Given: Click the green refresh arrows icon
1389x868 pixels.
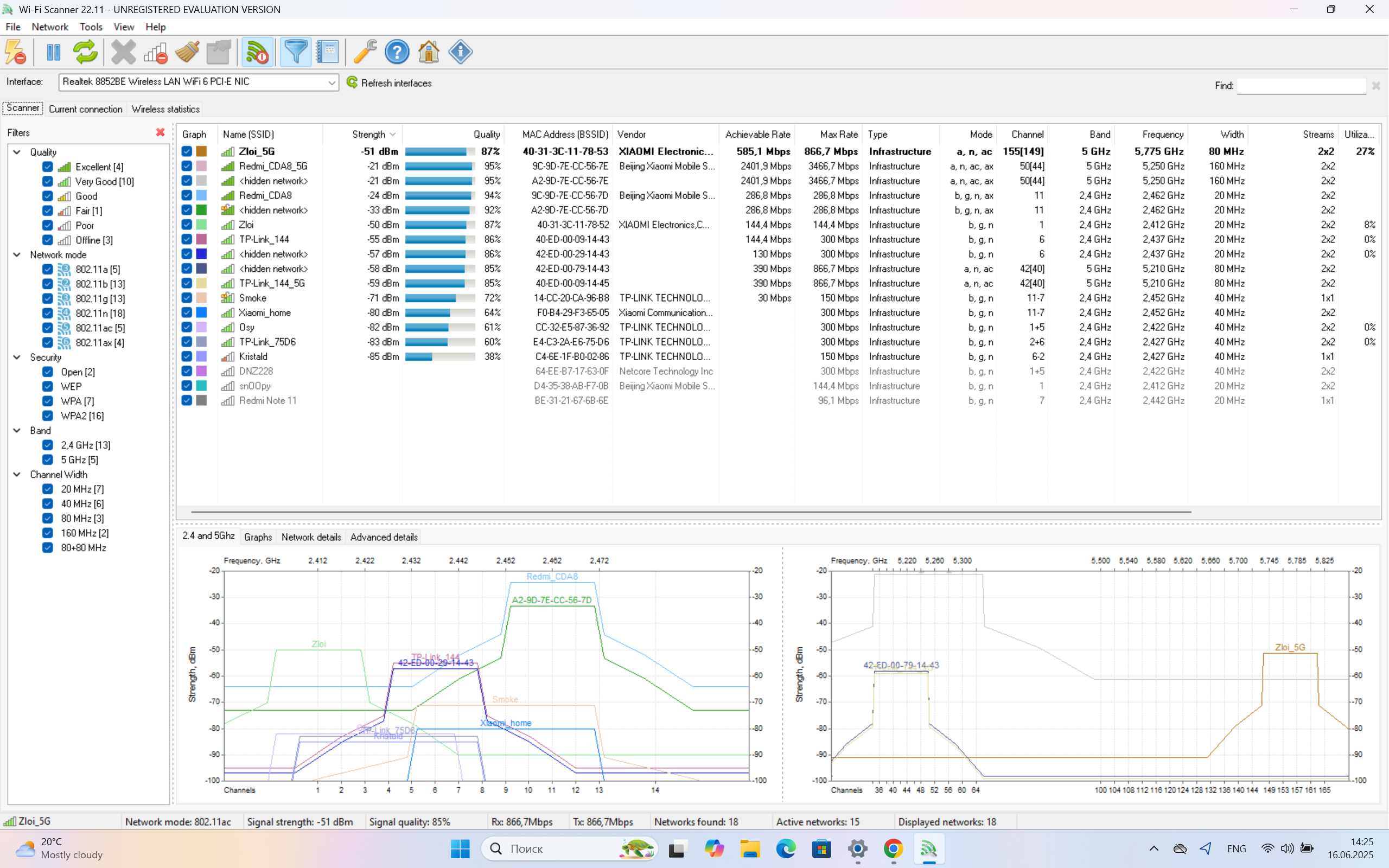Looking at the screenshot, I should click(86, 52).
